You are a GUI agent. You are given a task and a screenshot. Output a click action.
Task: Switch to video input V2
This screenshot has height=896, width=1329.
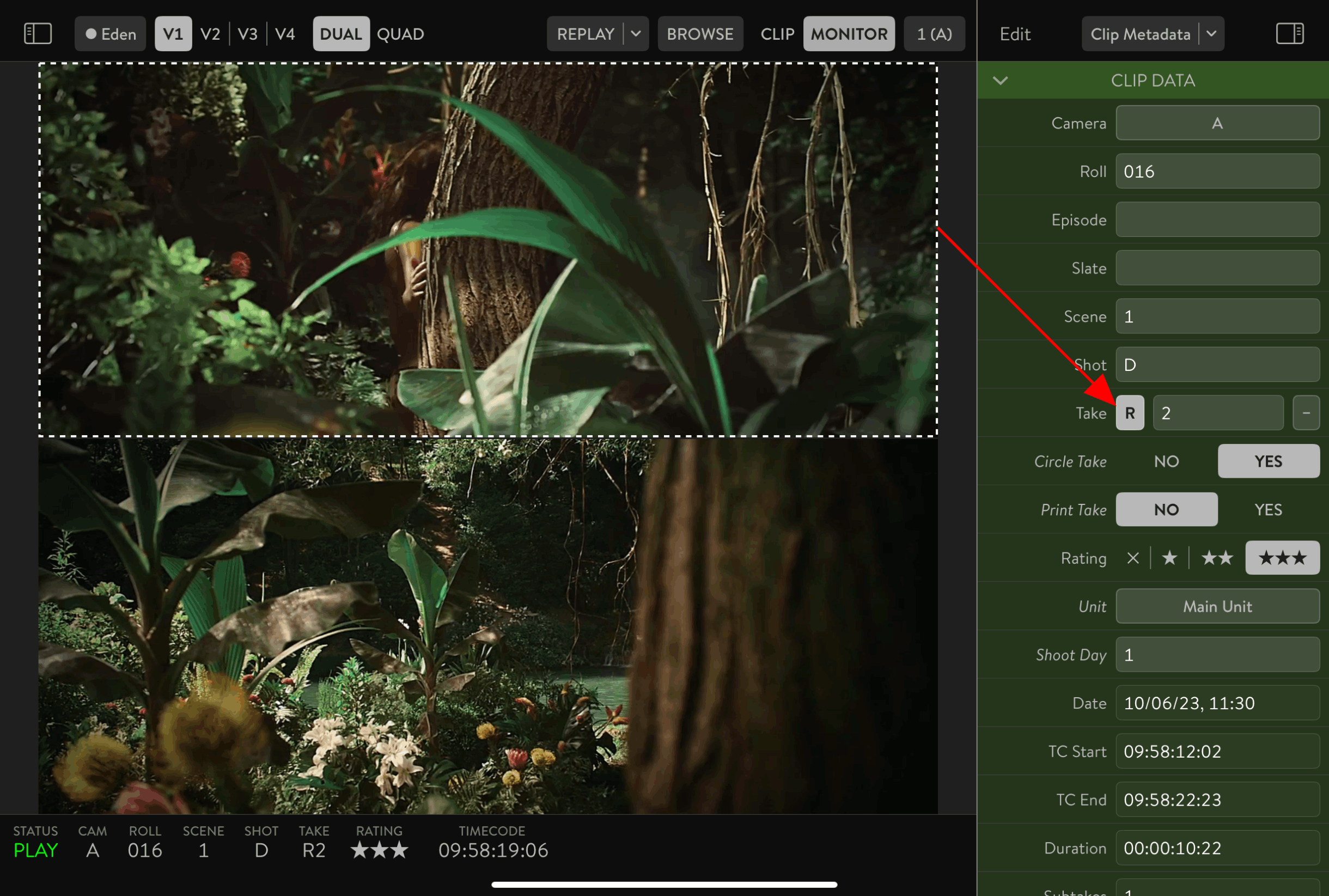pyautogui.click(x=210, y=34)
